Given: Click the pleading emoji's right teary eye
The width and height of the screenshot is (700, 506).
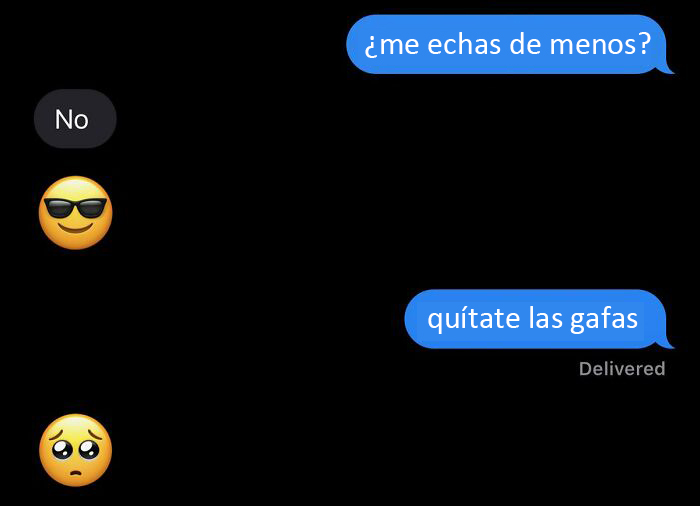Looking at the screenshot, I should pyautogui.click(x=90, y=449).
